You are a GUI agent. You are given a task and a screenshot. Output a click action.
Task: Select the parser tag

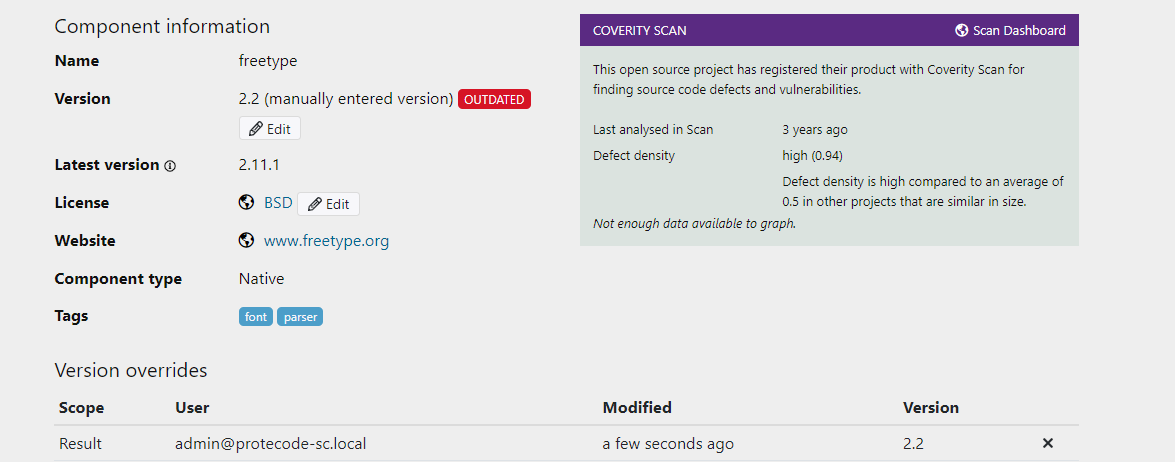(x=300, y=317)
